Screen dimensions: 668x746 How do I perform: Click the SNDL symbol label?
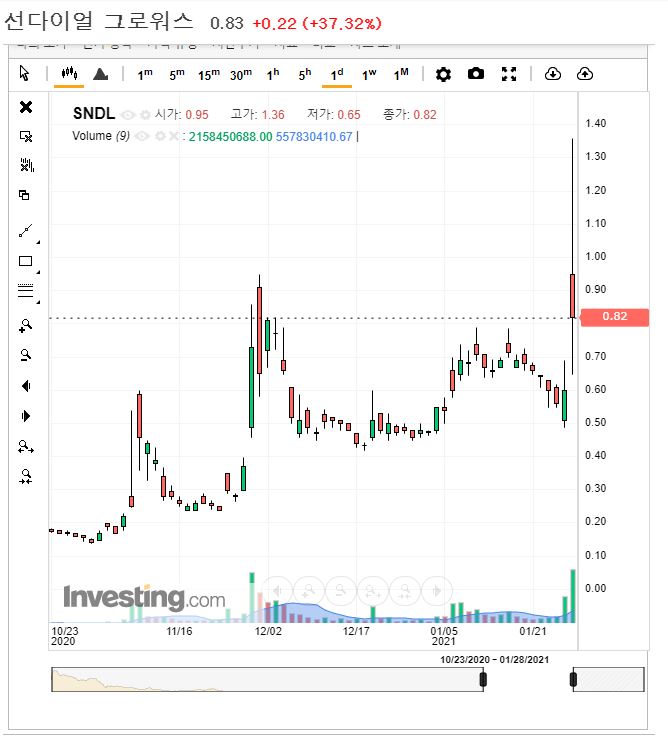click(x=94, y=114)
